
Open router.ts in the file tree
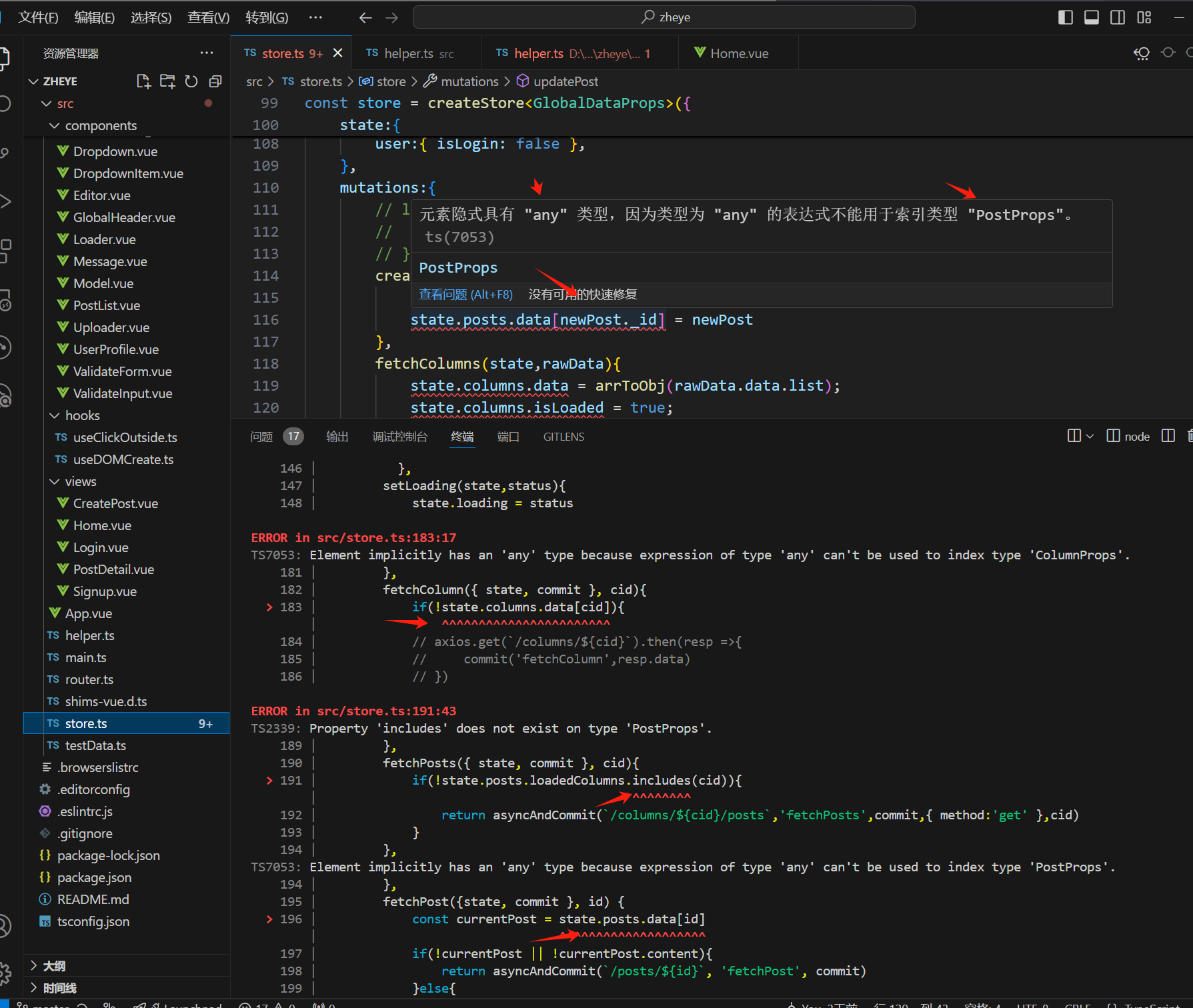coord(89,679)
